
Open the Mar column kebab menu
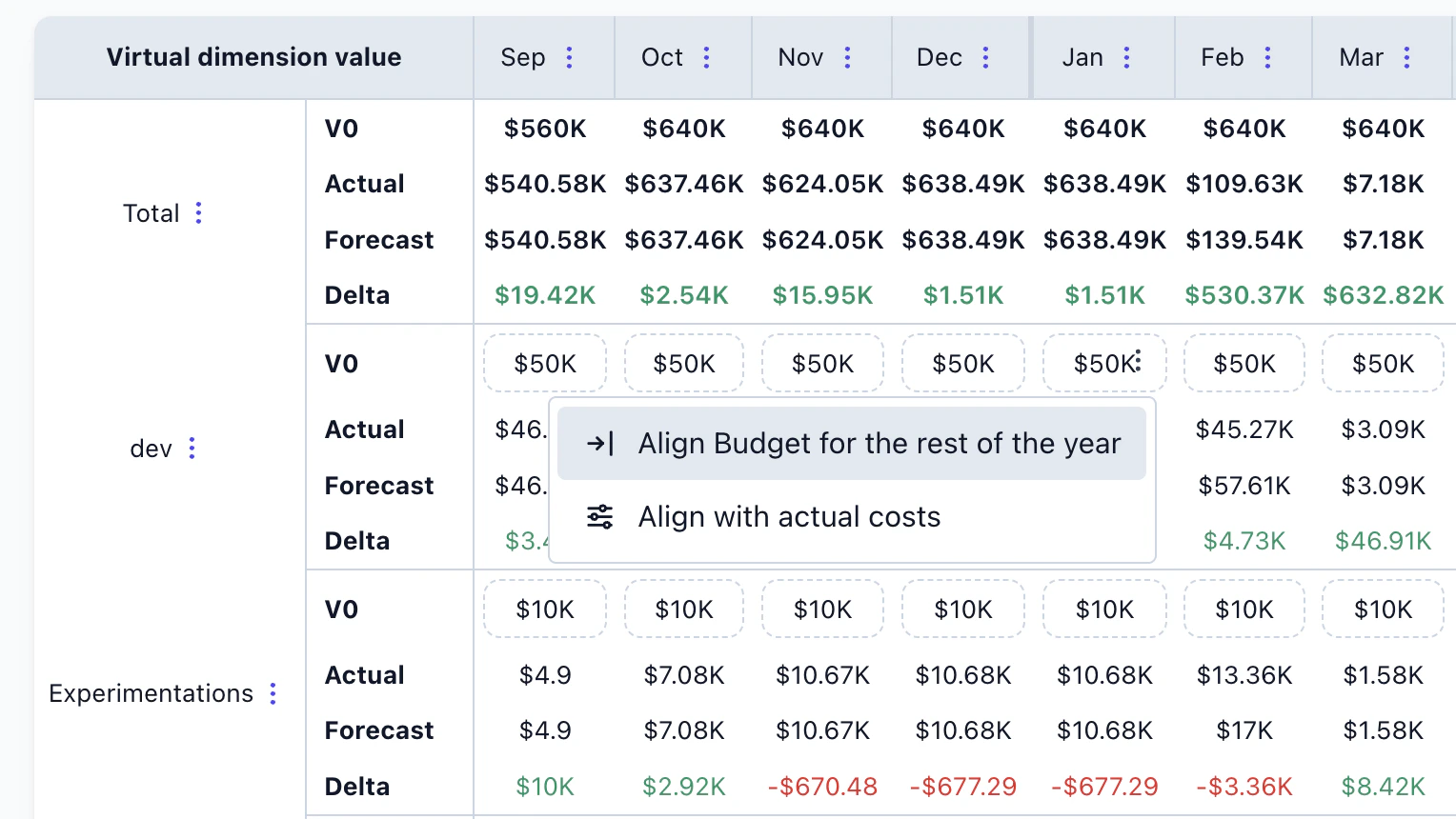(1407, 57)
